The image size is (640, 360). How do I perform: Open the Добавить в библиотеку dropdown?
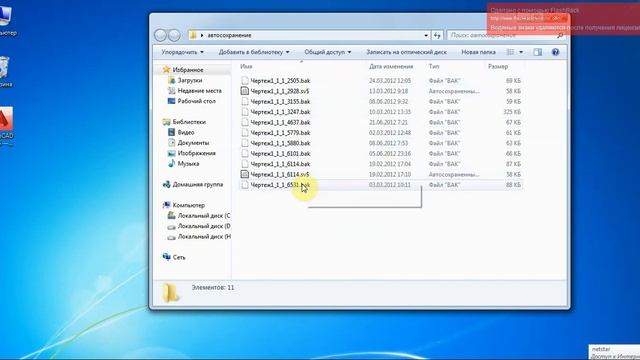click(254, 52)
